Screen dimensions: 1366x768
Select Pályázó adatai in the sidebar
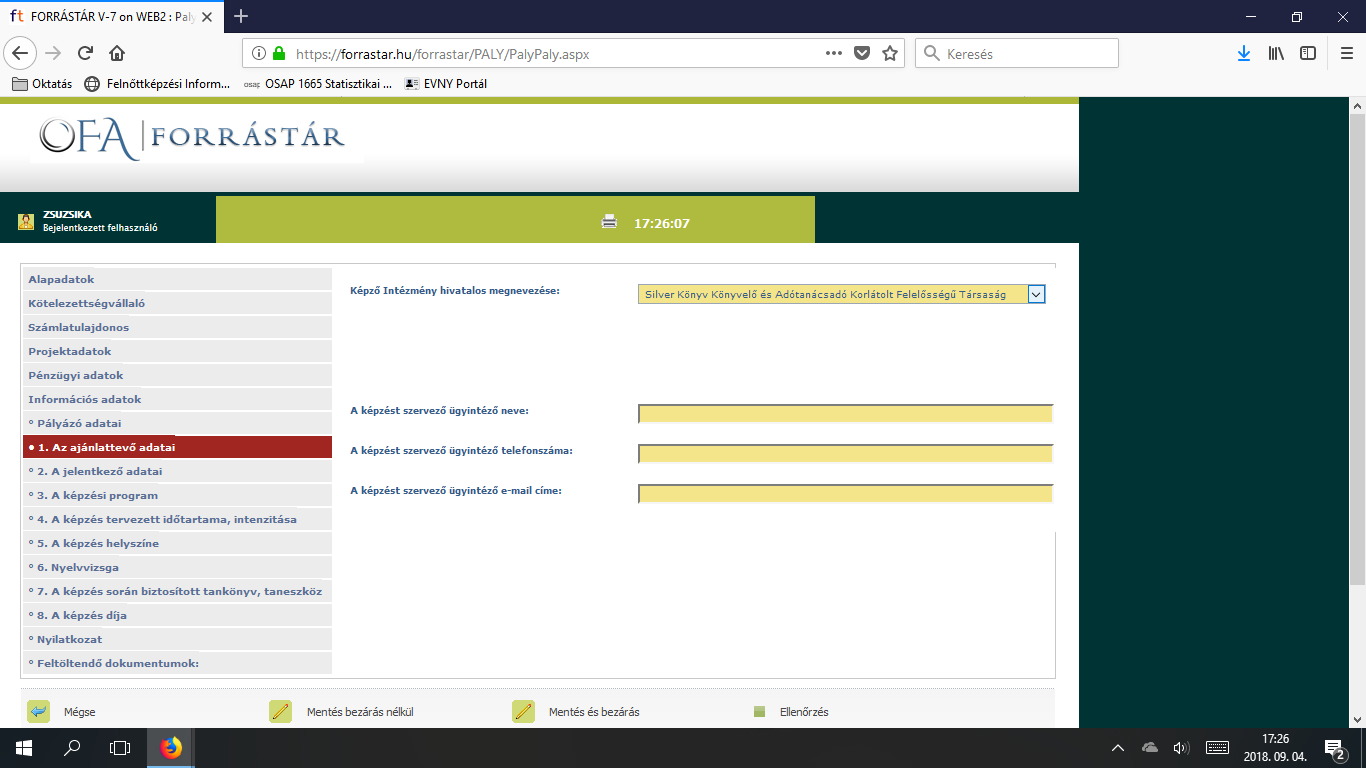(x=177, y=423)
